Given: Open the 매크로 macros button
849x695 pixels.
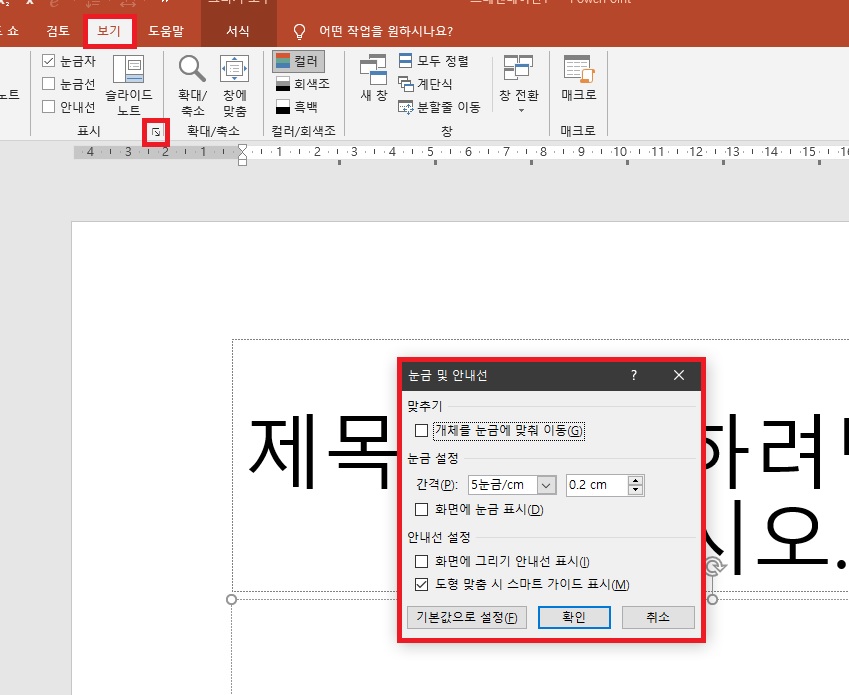Looking at the screenshot, I should click(579, 78).
